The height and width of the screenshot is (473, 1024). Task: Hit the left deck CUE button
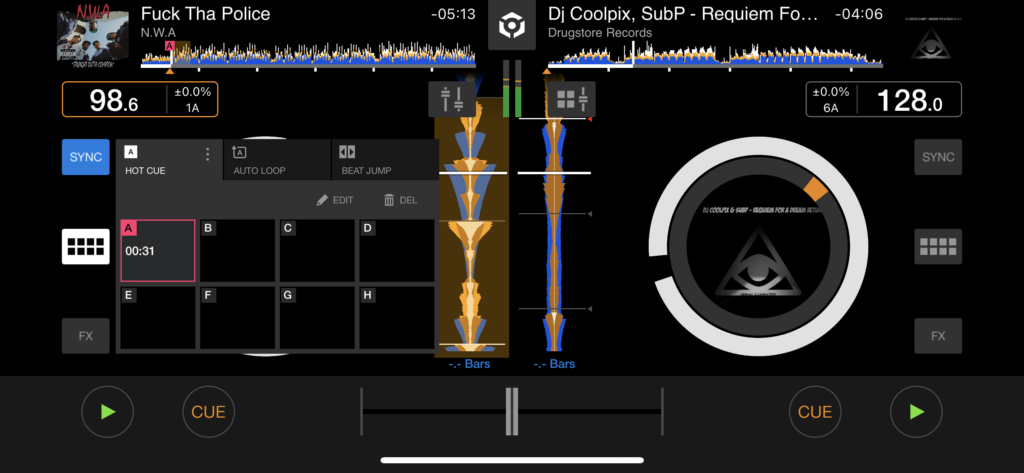pyautogui.click(x=208, y=412)
